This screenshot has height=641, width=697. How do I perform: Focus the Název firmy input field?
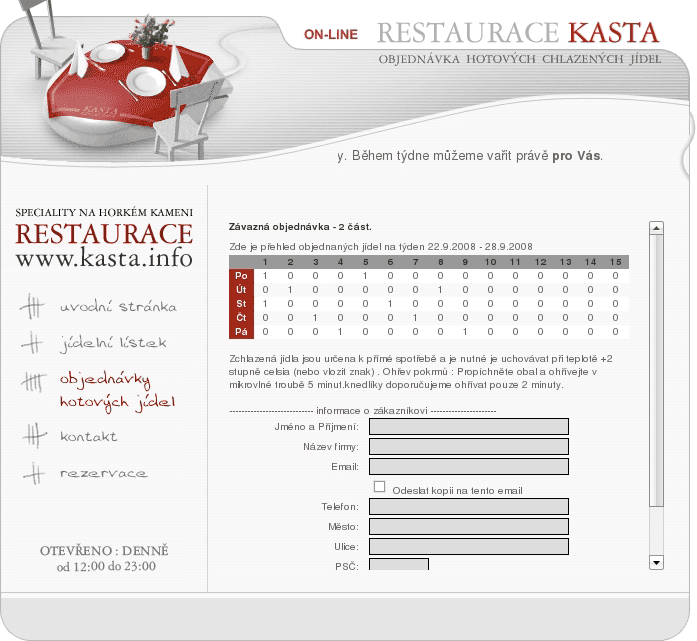click(x=469, y=446)
